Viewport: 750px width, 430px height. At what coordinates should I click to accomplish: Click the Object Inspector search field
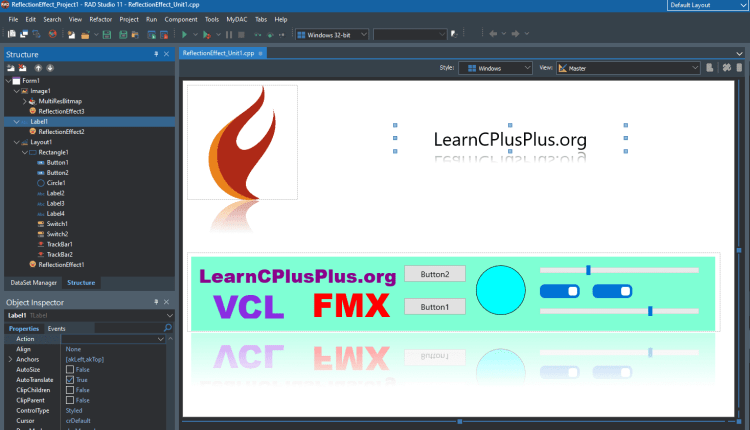(x=129, y=328)
